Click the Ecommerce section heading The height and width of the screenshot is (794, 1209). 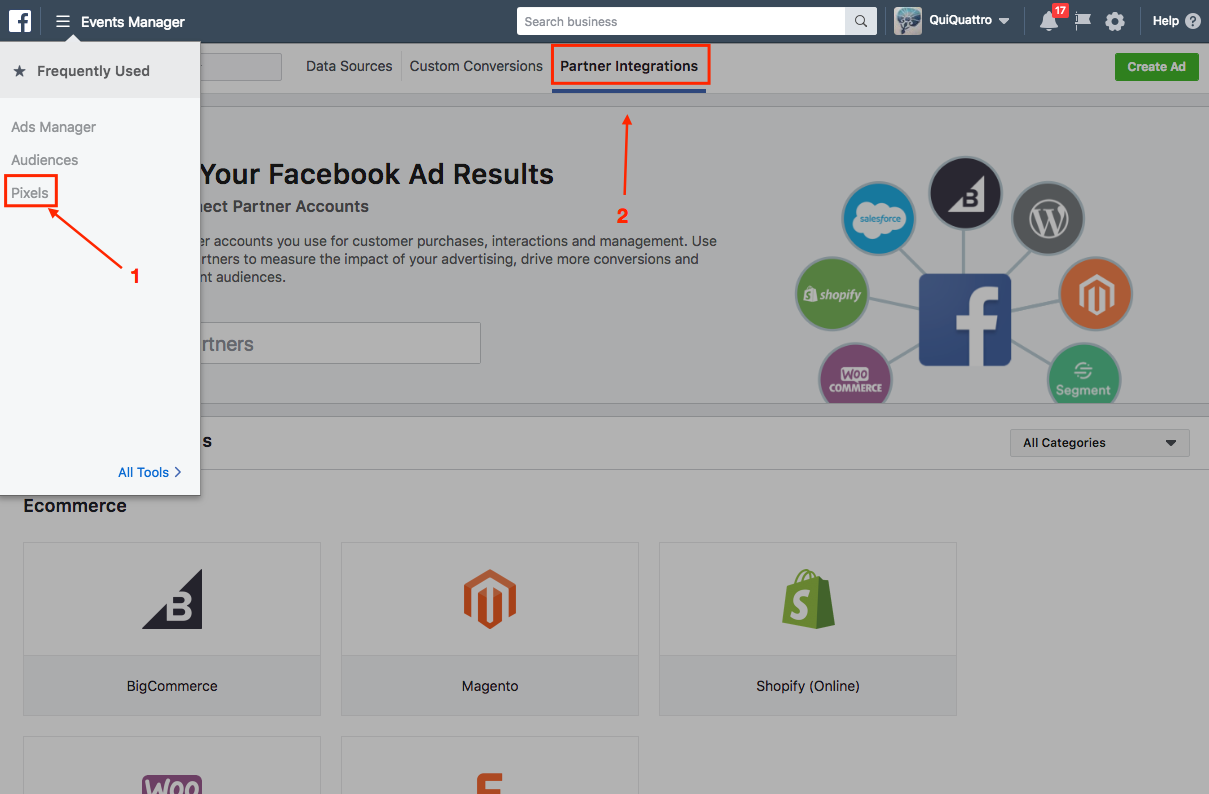coord(75,506)
